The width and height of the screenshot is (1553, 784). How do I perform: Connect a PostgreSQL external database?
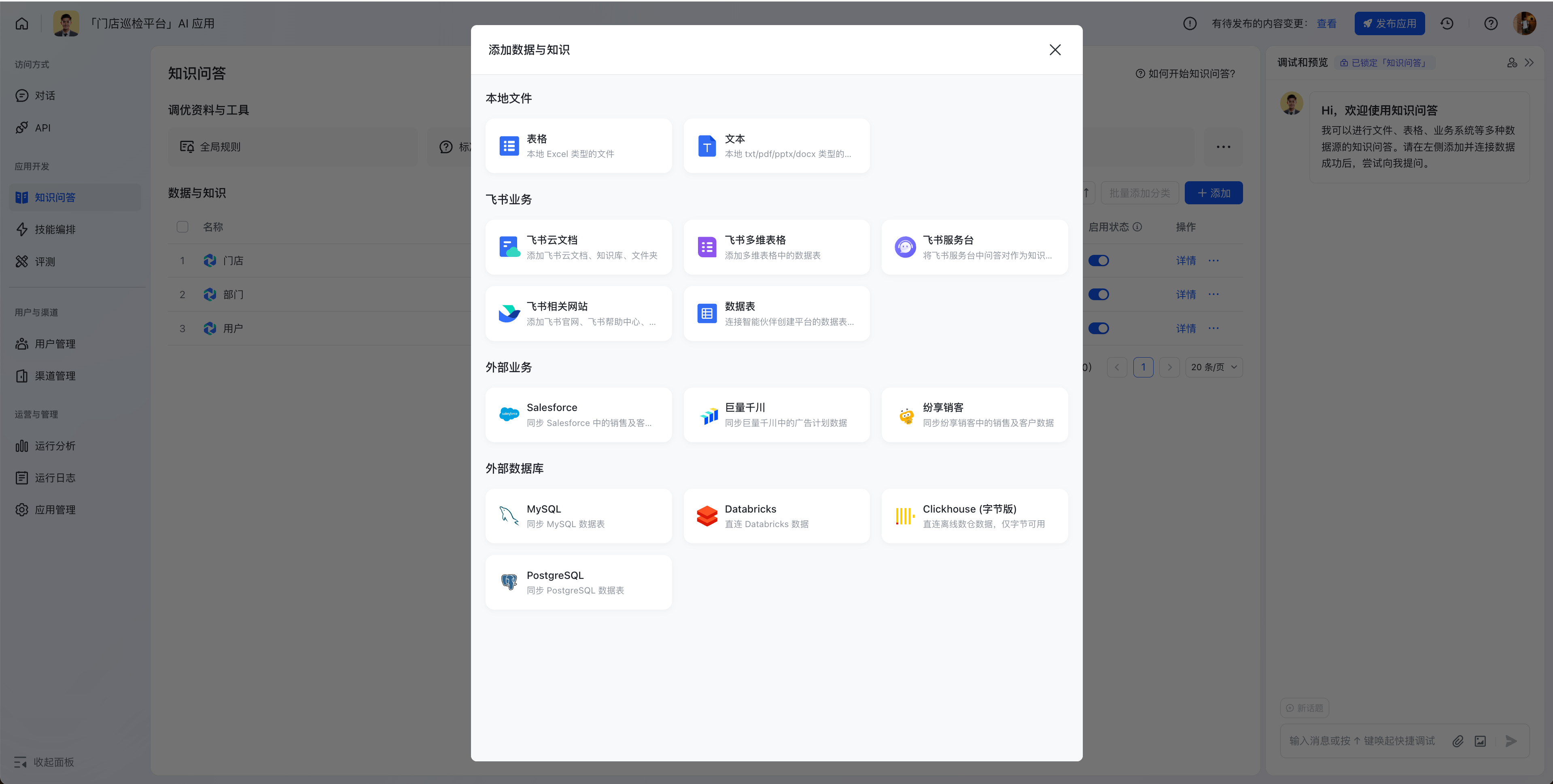[578, 582]
